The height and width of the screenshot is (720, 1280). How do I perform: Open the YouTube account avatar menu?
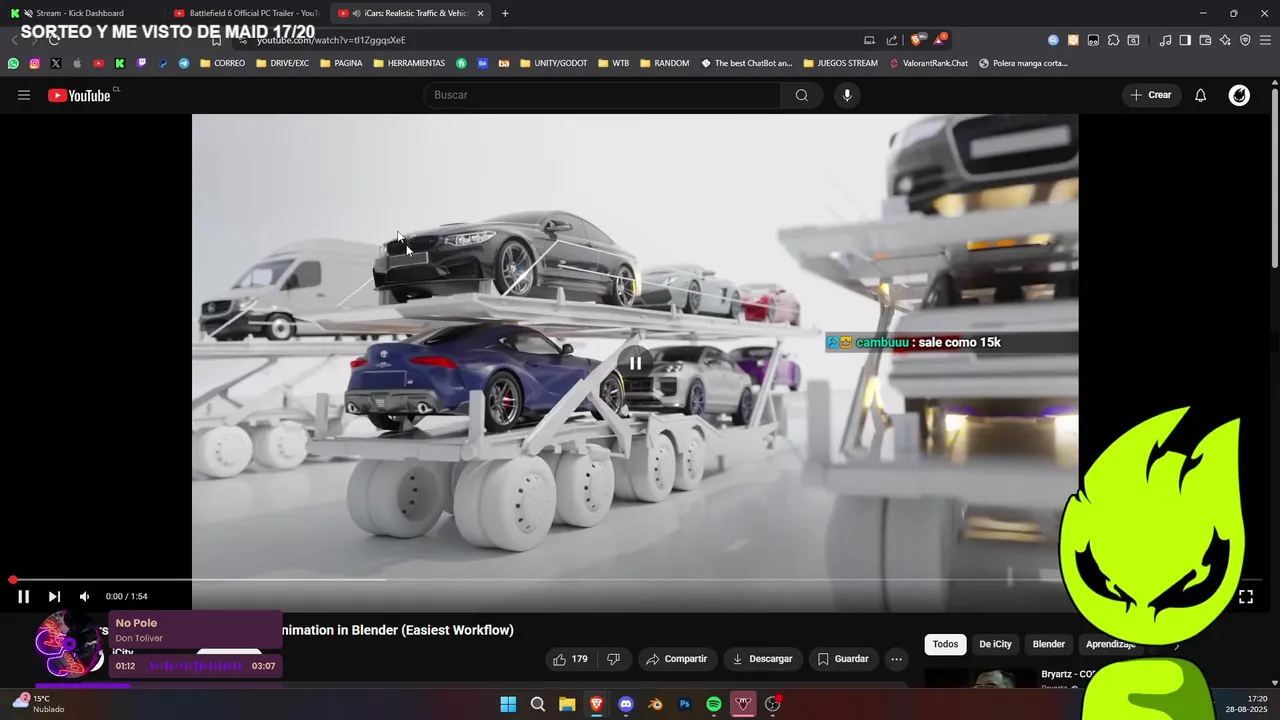tap(1239, 95)
